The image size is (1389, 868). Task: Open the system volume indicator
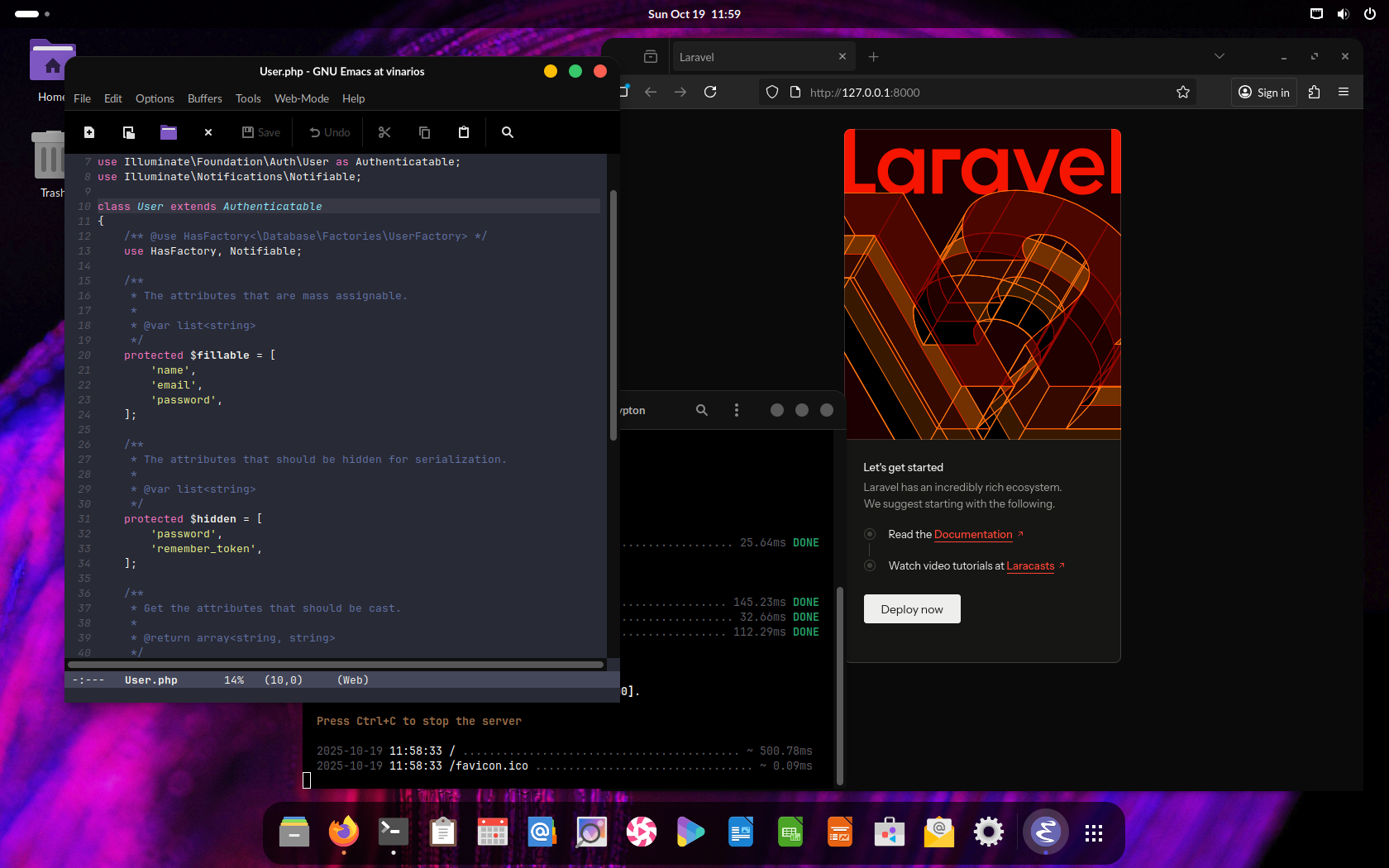pos(1344,14)
